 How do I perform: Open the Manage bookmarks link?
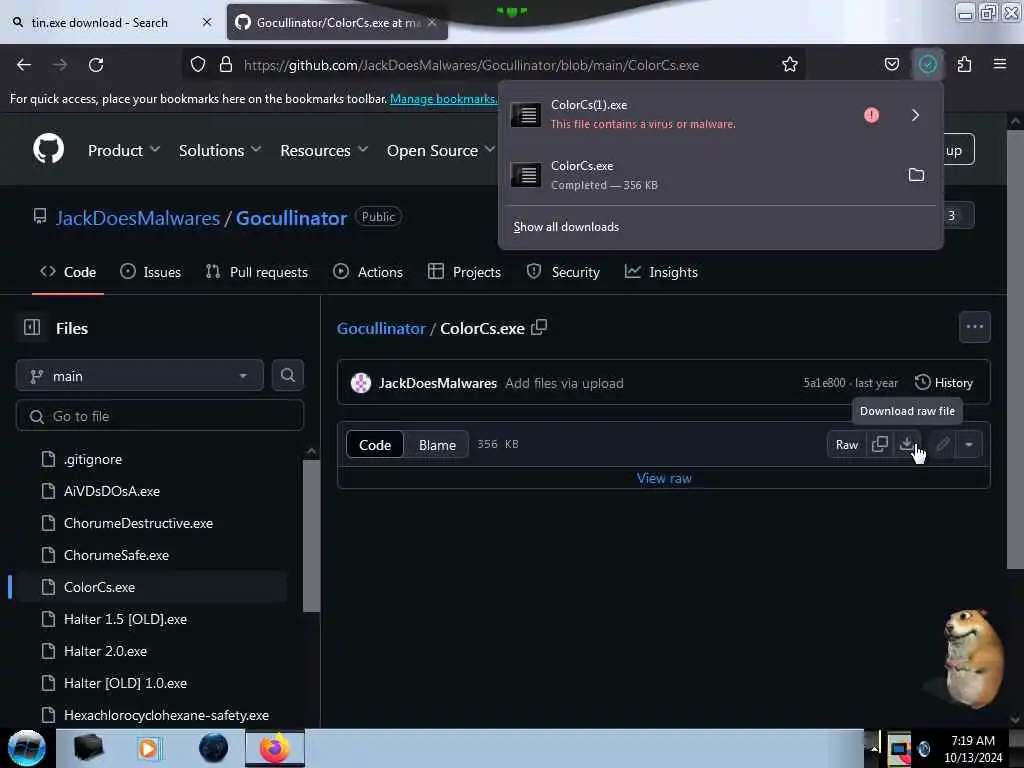pyautogui.click(x=443, y=99)
